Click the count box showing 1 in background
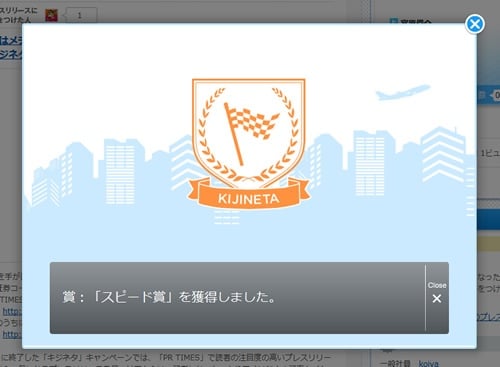 pyautogui.click(x=80, y=15)
